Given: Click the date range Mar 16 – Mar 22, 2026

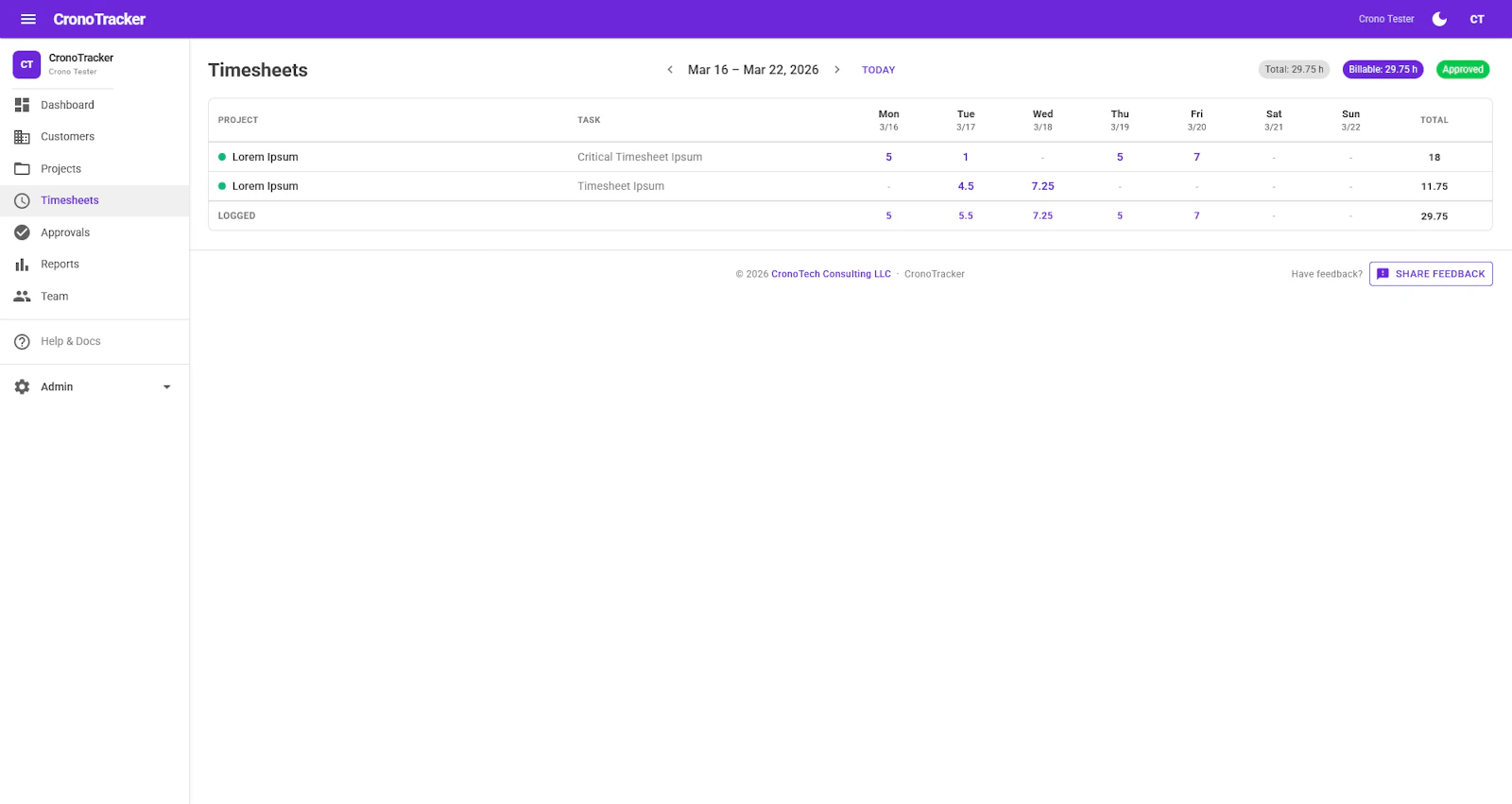Looking at the screenshot, I should (753, 70).
